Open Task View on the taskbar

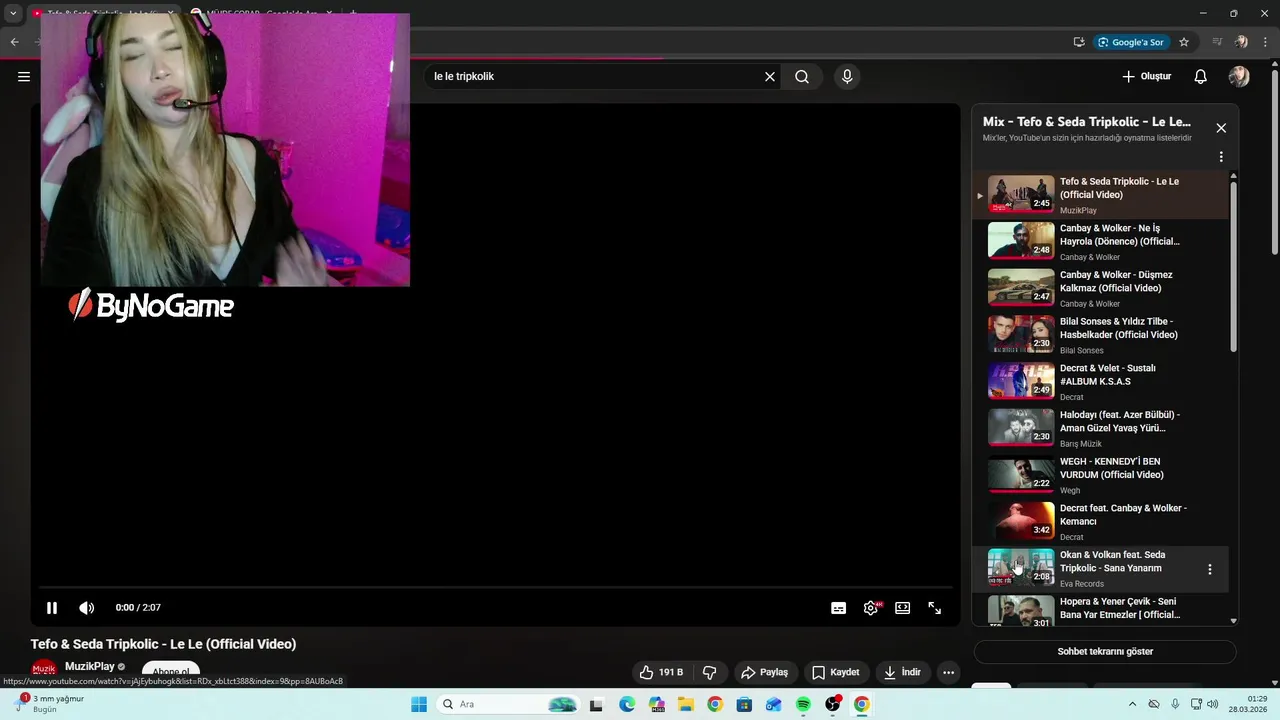point(596,704)
